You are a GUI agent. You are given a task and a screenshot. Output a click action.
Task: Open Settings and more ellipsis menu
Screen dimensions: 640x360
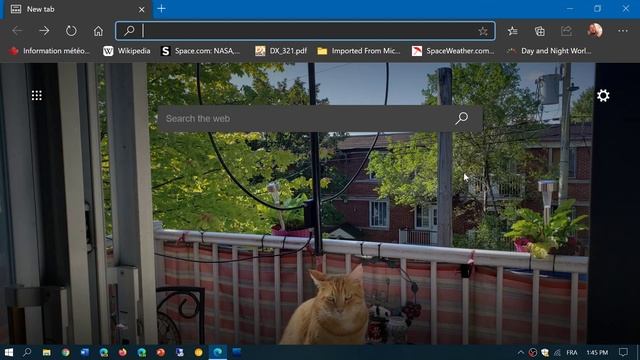click(x=623, y=31)
